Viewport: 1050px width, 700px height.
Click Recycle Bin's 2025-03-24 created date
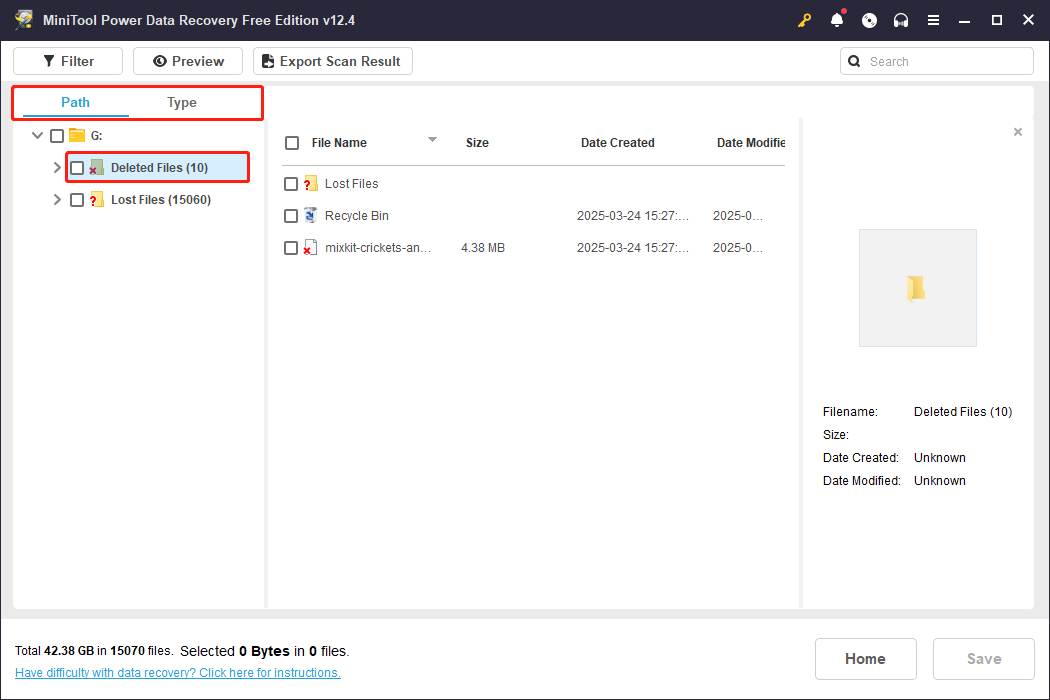pos(633,216)
